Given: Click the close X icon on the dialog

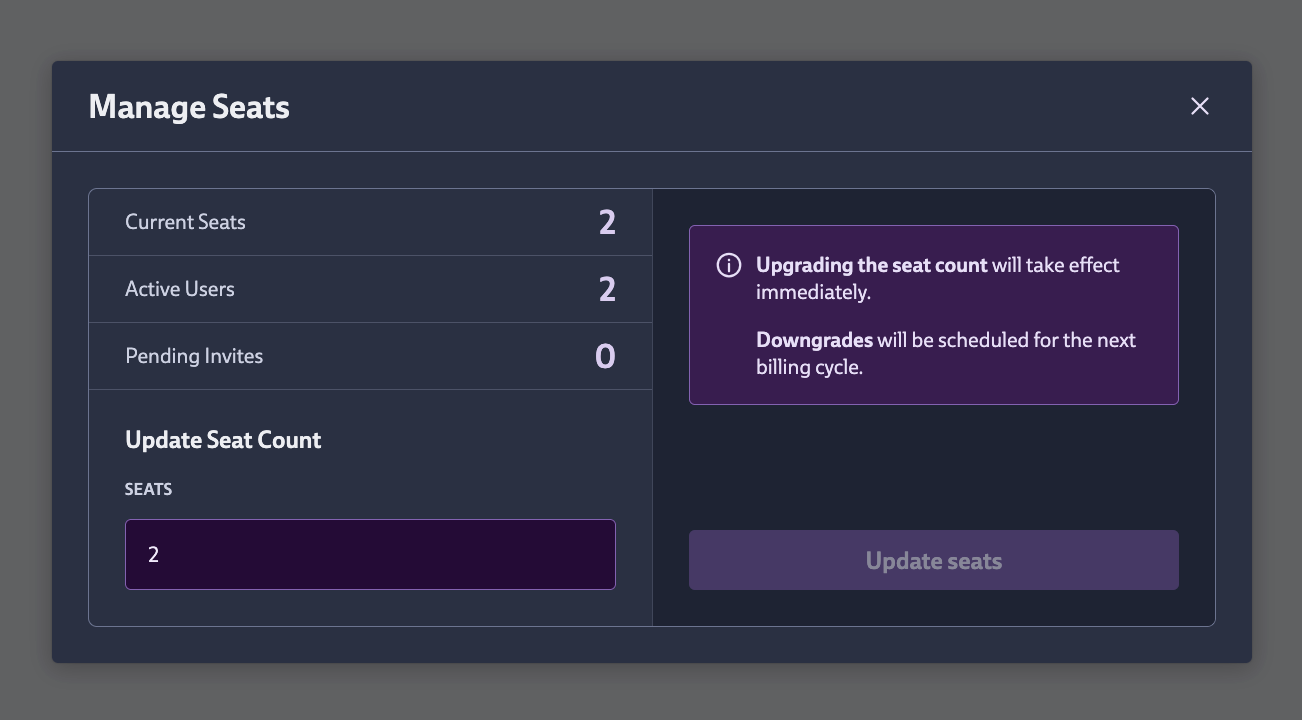Looking at the screenshot, I should (x=1199, y=106).
